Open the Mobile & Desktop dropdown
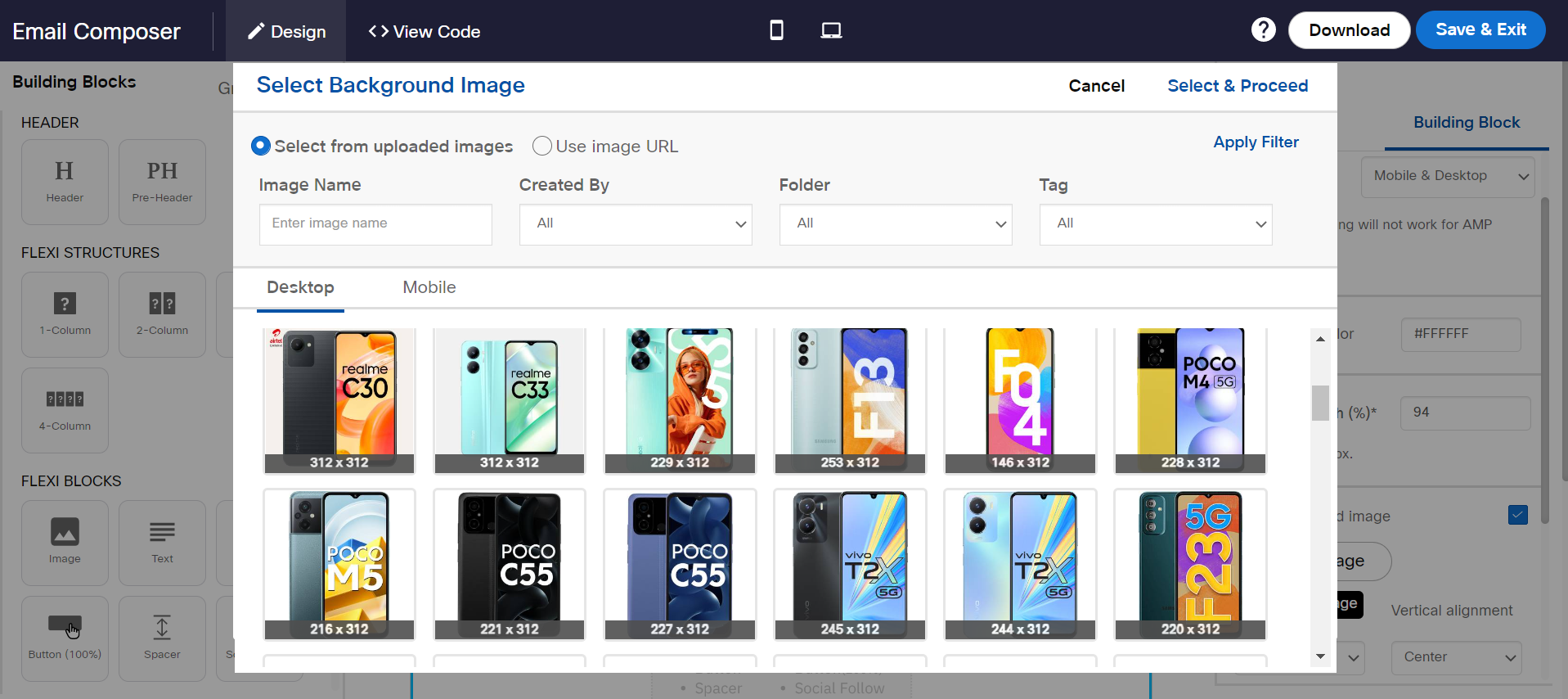1568x699 pixels. pos(1448,176)
